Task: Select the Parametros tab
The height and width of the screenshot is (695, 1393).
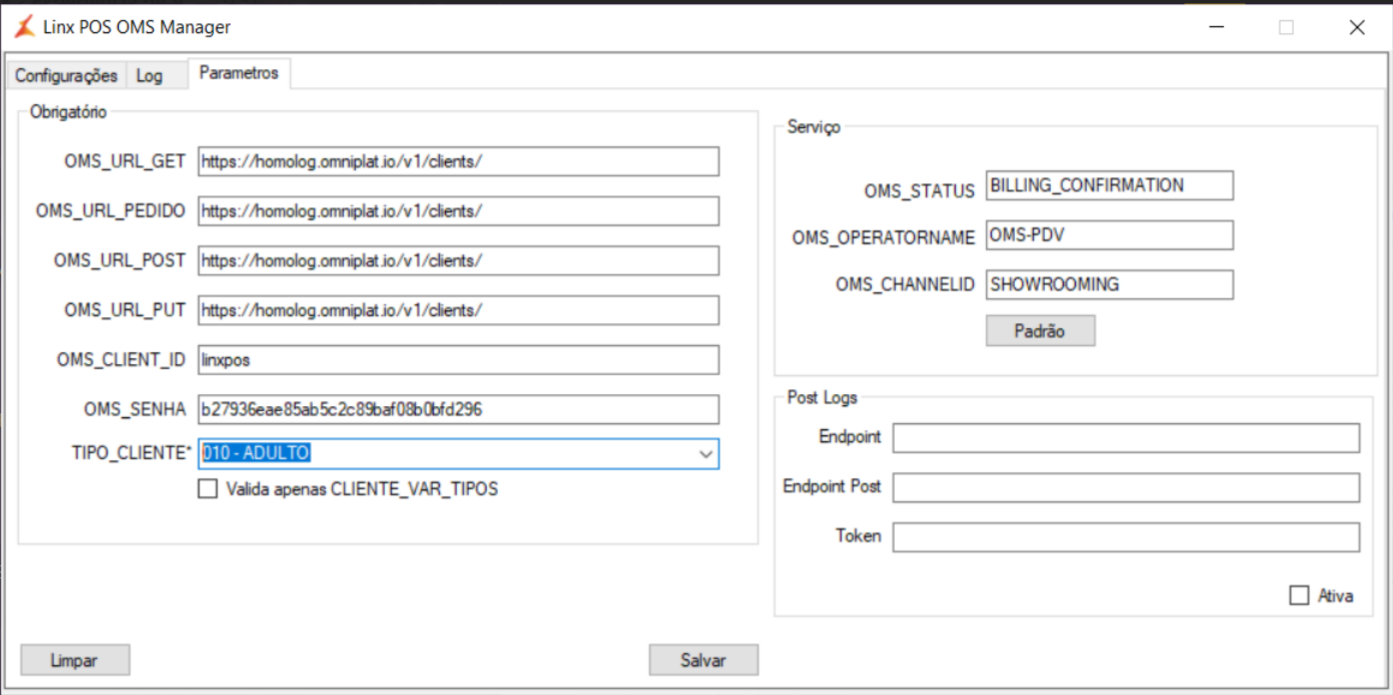Action: [238, 74]
